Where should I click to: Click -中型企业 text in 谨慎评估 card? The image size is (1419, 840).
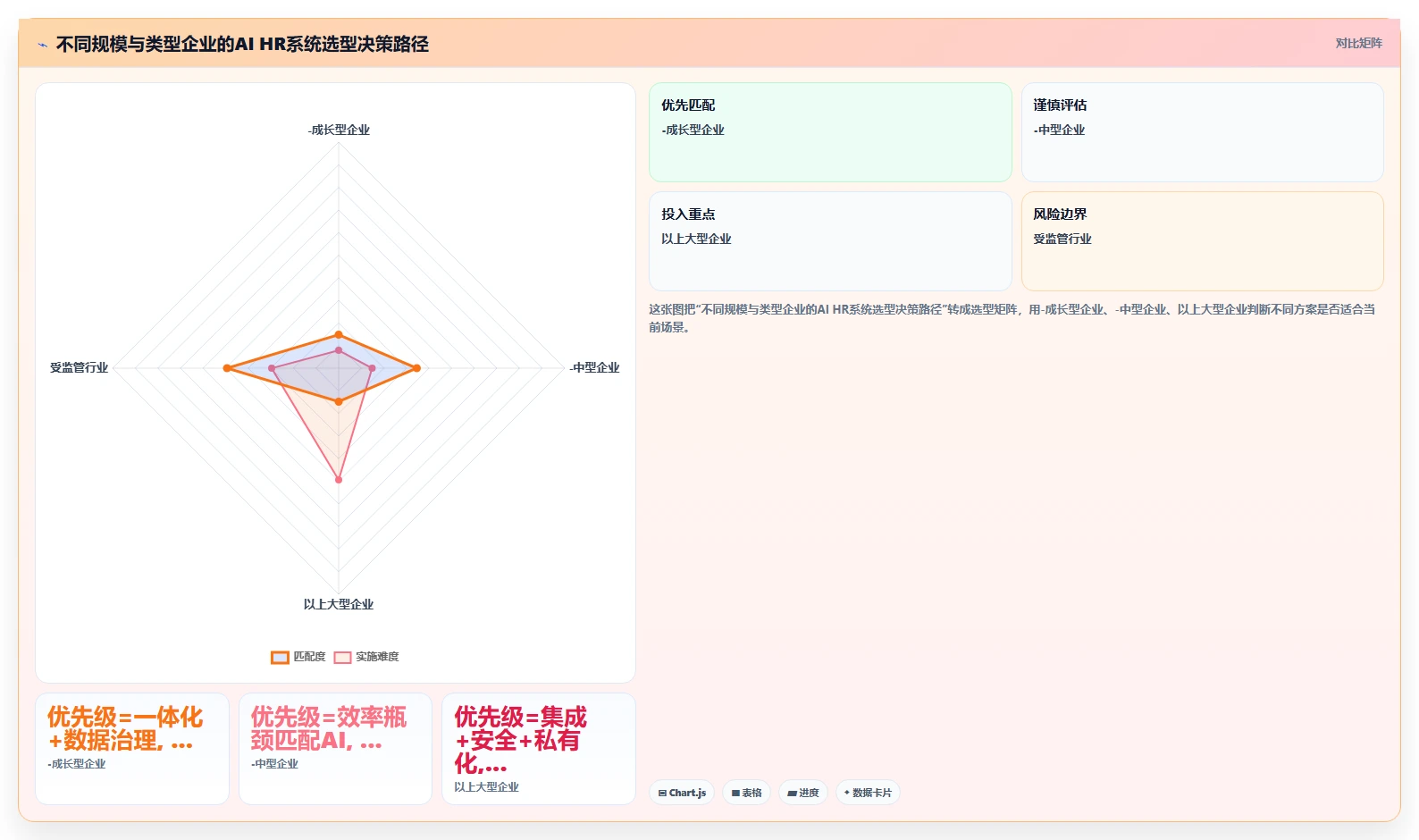(x=1059, y=130)
